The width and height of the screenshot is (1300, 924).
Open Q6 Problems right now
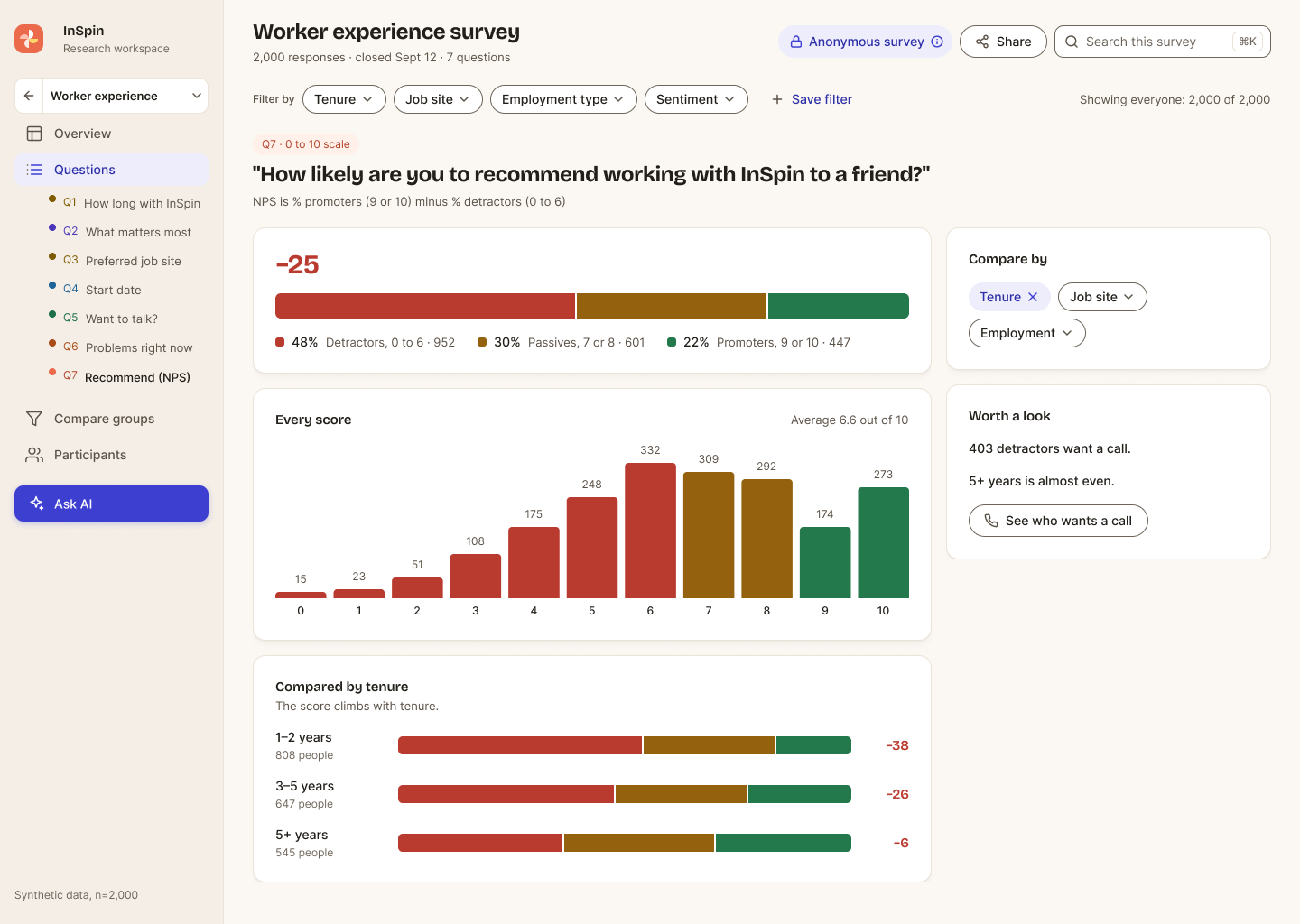coord(125,347)
